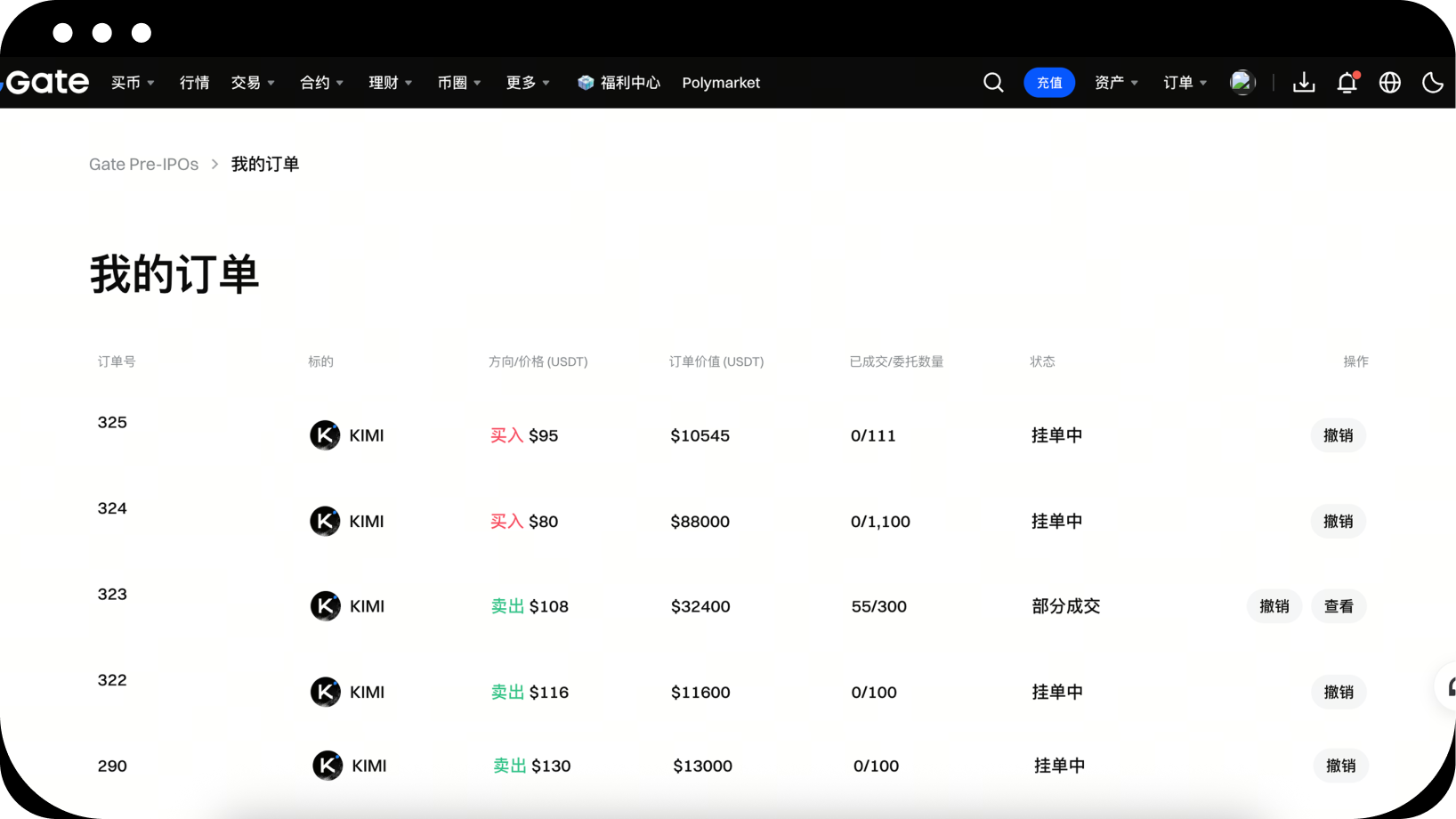Image resolution: width=1456 pixels, height=819 pixels.
Task: Click order number 325
Action: point(112,422)
